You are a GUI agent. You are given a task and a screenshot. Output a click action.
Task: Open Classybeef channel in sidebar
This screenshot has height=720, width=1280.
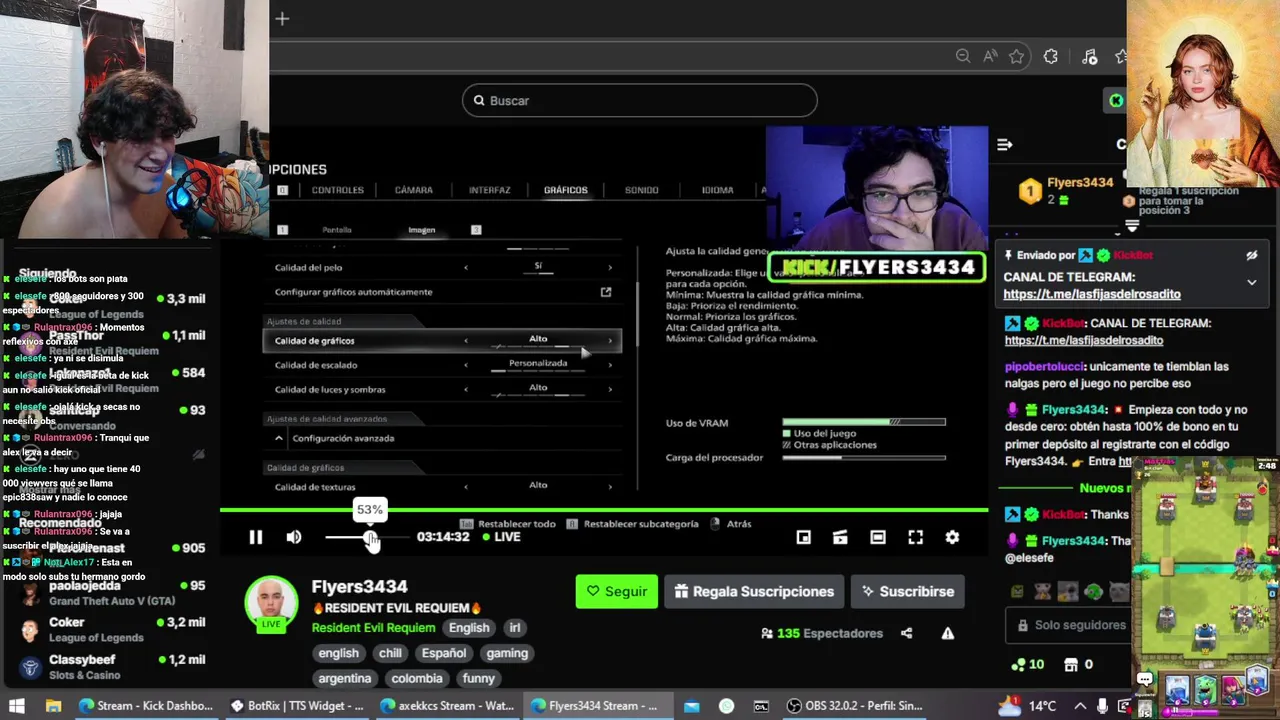click(x=112, y=667)
